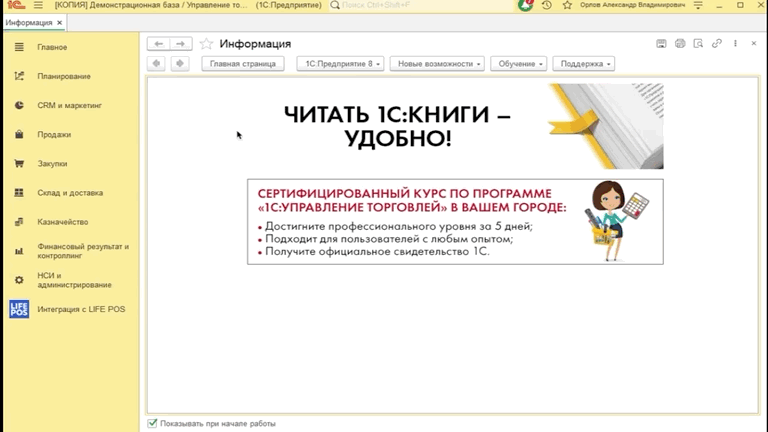Click user name Орлов Александр Владимирович
Viewport: 768px width, 432px height.
[632, 5]
